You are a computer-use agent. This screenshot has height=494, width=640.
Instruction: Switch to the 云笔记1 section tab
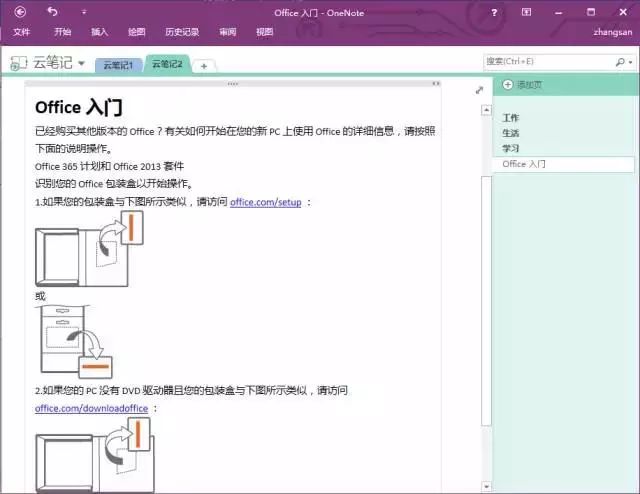(118, 65)
